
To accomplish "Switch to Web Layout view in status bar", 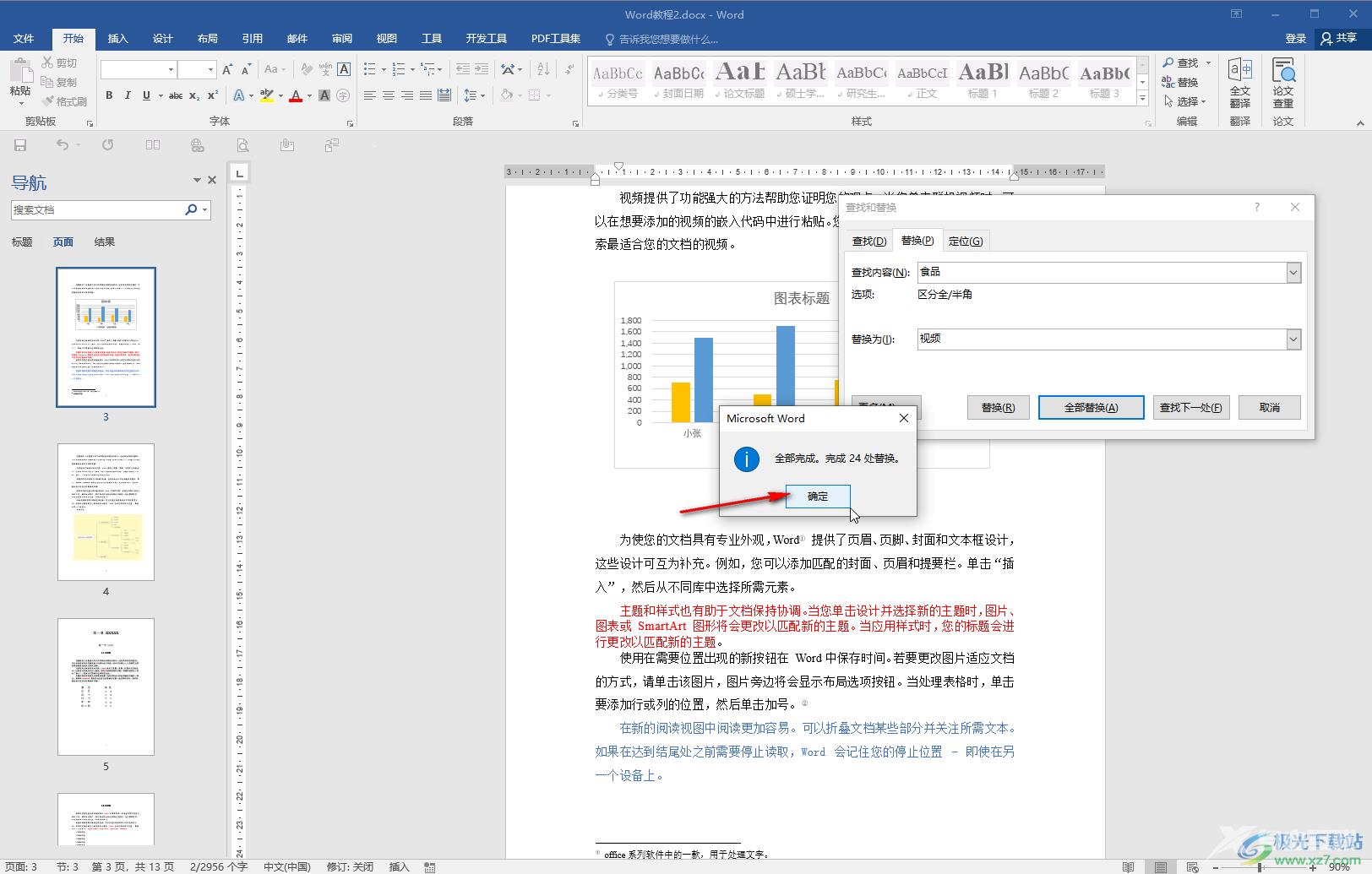I will click(x=1192, y=866).
